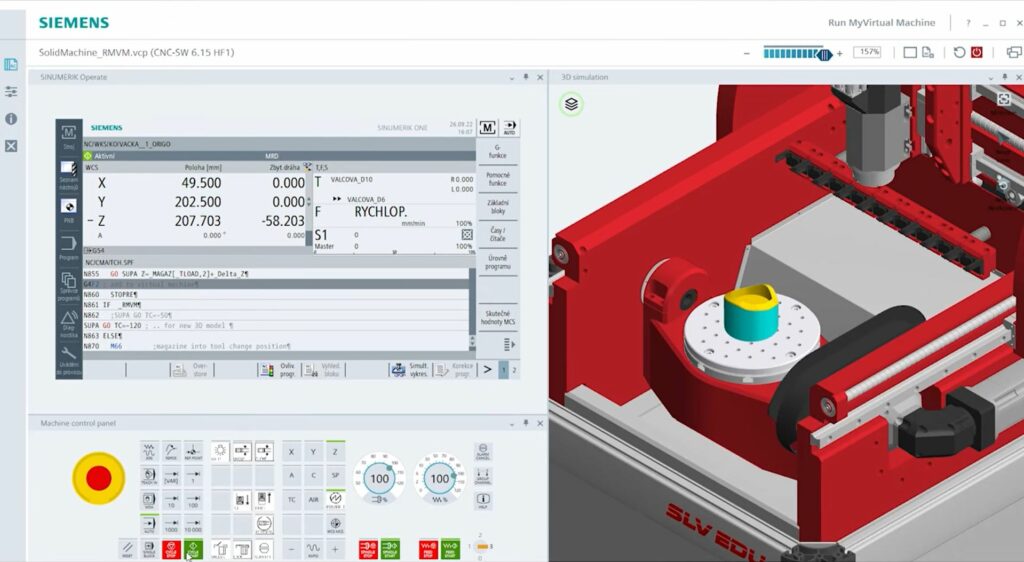Screen dimensions: 1024x562
Task: Click the Simult. vykres. softkey
Action: 409,370
